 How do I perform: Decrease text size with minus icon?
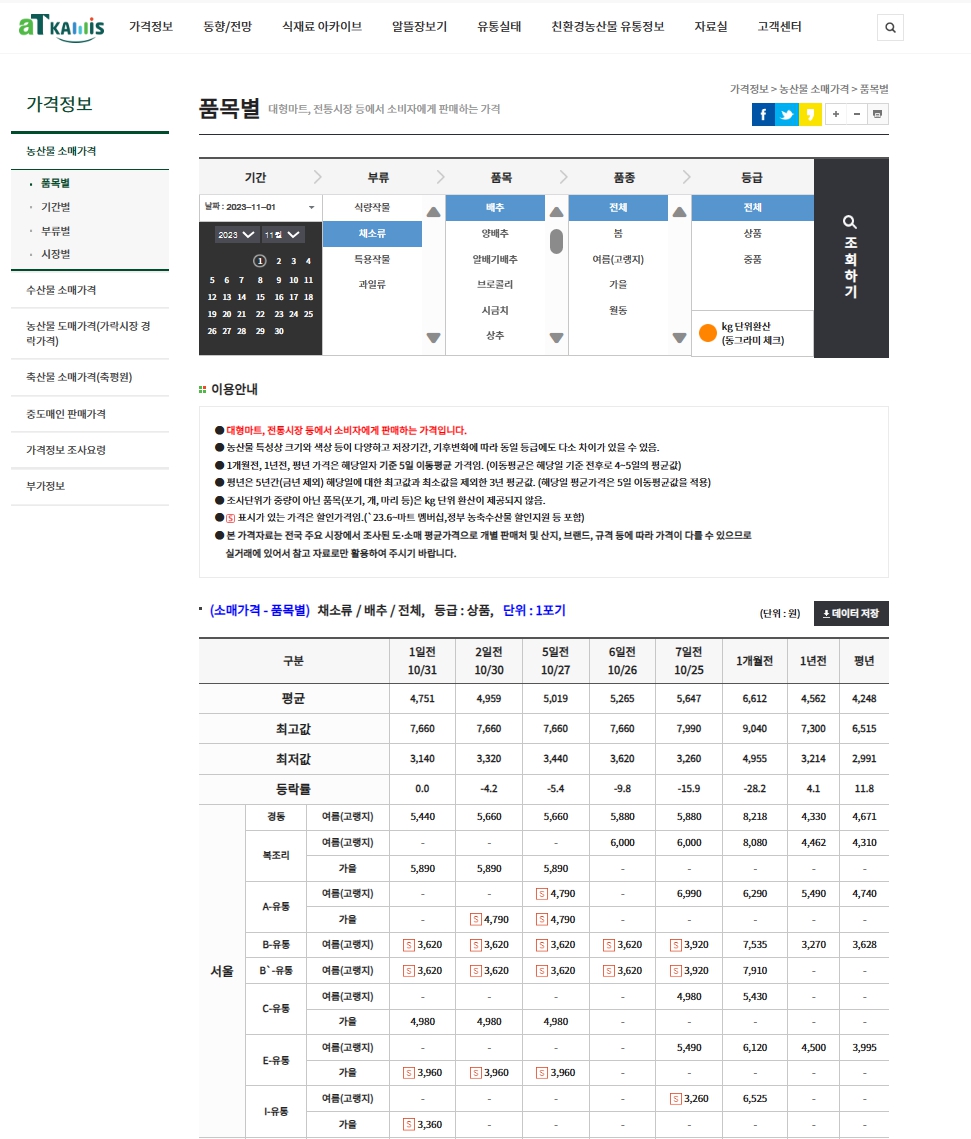pos(857,114)
